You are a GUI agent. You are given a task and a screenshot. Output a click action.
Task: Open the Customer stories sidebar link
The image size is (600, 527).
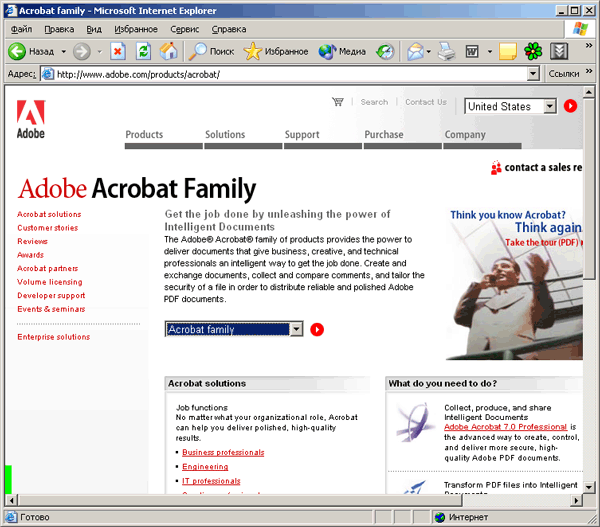tap(47, 228)
